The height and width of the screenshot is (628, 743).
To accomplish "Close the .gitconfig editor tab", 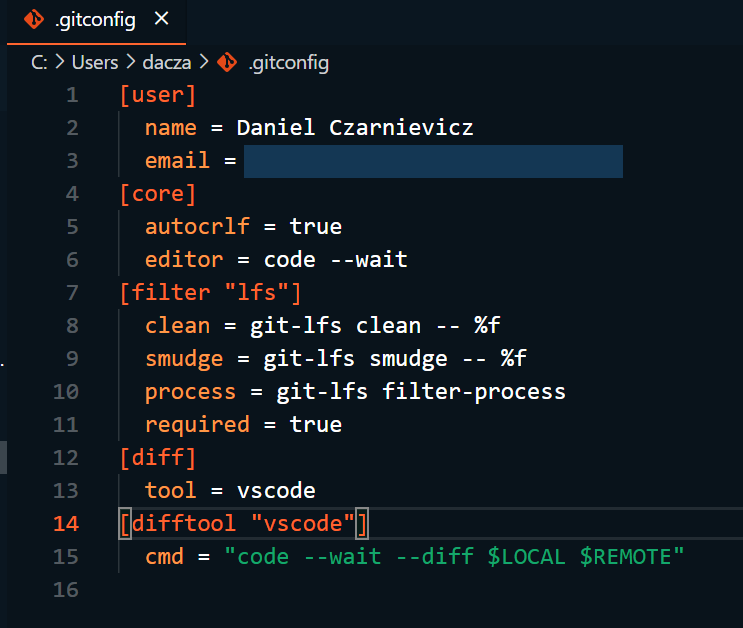I will (x=162, y=19).
